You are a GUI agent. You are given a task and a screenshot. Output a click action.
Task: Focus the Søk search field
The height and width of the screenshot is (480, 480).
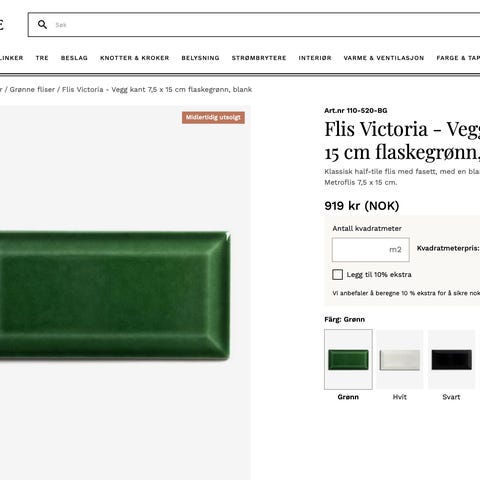pyautogui.click(x=254, y=25)
